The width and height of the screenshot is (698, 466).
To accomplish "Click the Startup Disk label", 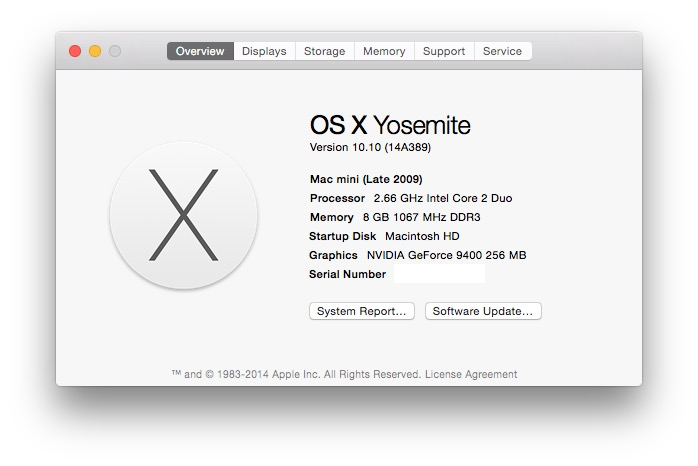I will (342, 236).
